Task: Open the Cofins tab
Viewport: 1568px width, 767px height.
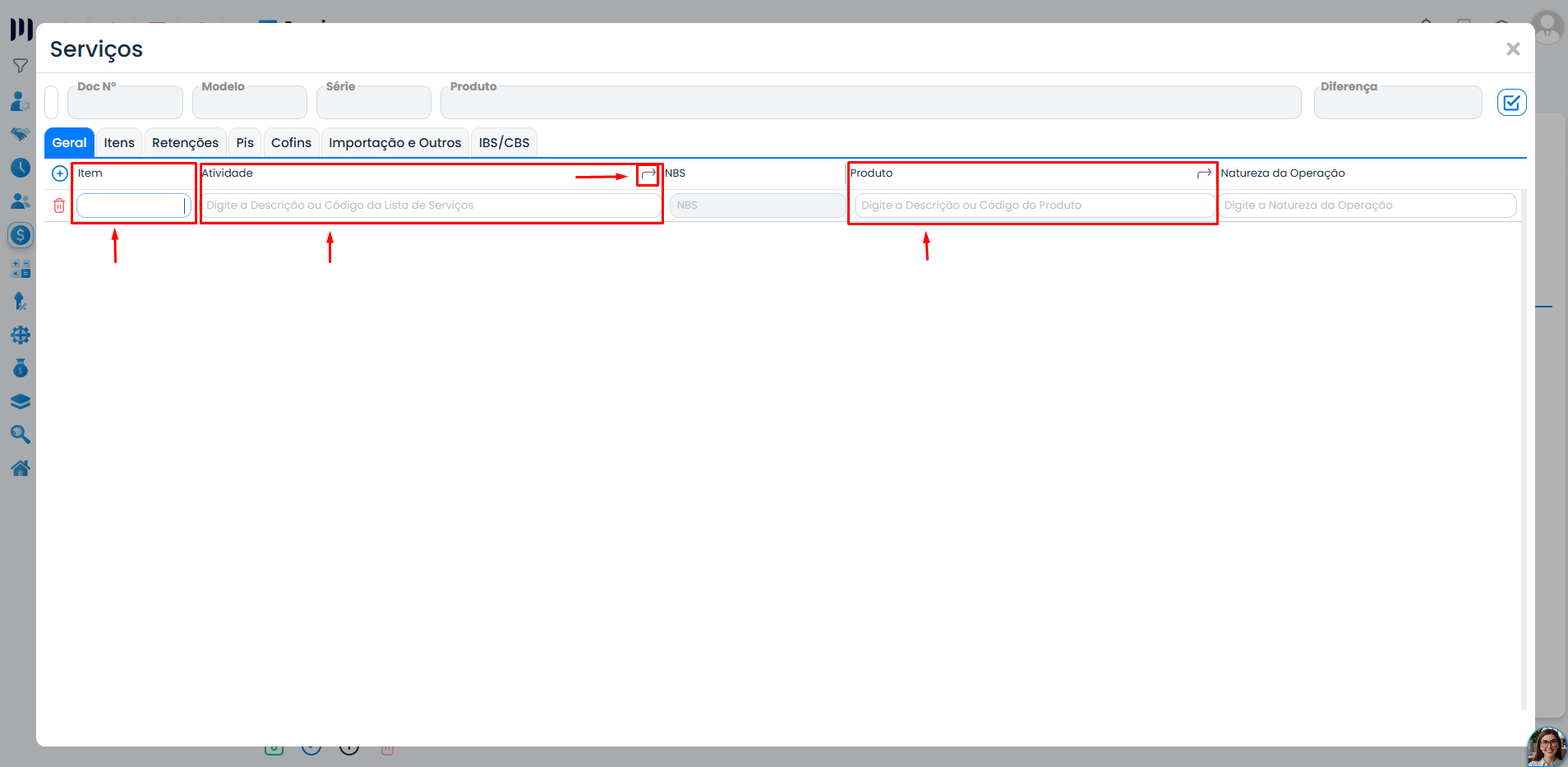Action: click(291, 143)
